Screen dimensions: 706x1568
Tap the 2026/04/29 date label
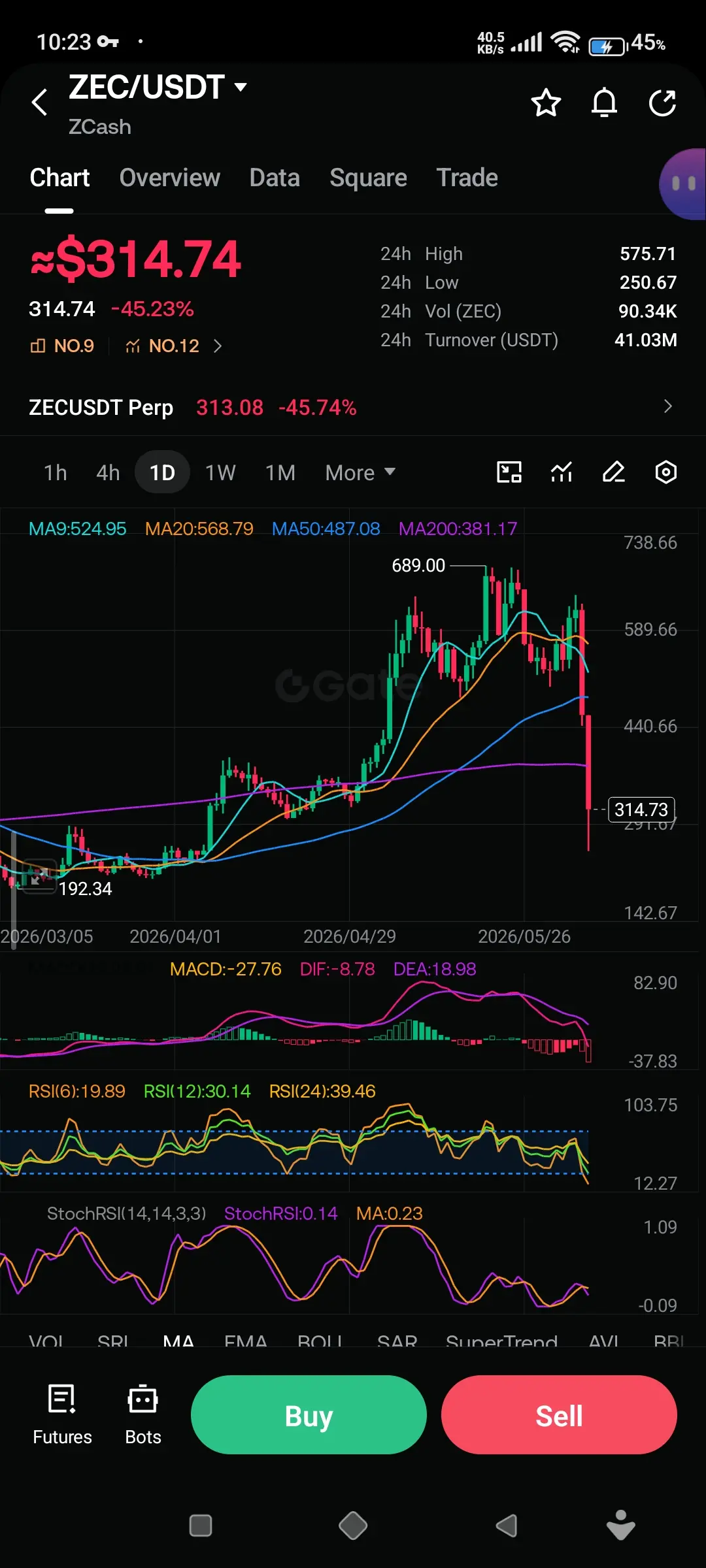(350, 936)
